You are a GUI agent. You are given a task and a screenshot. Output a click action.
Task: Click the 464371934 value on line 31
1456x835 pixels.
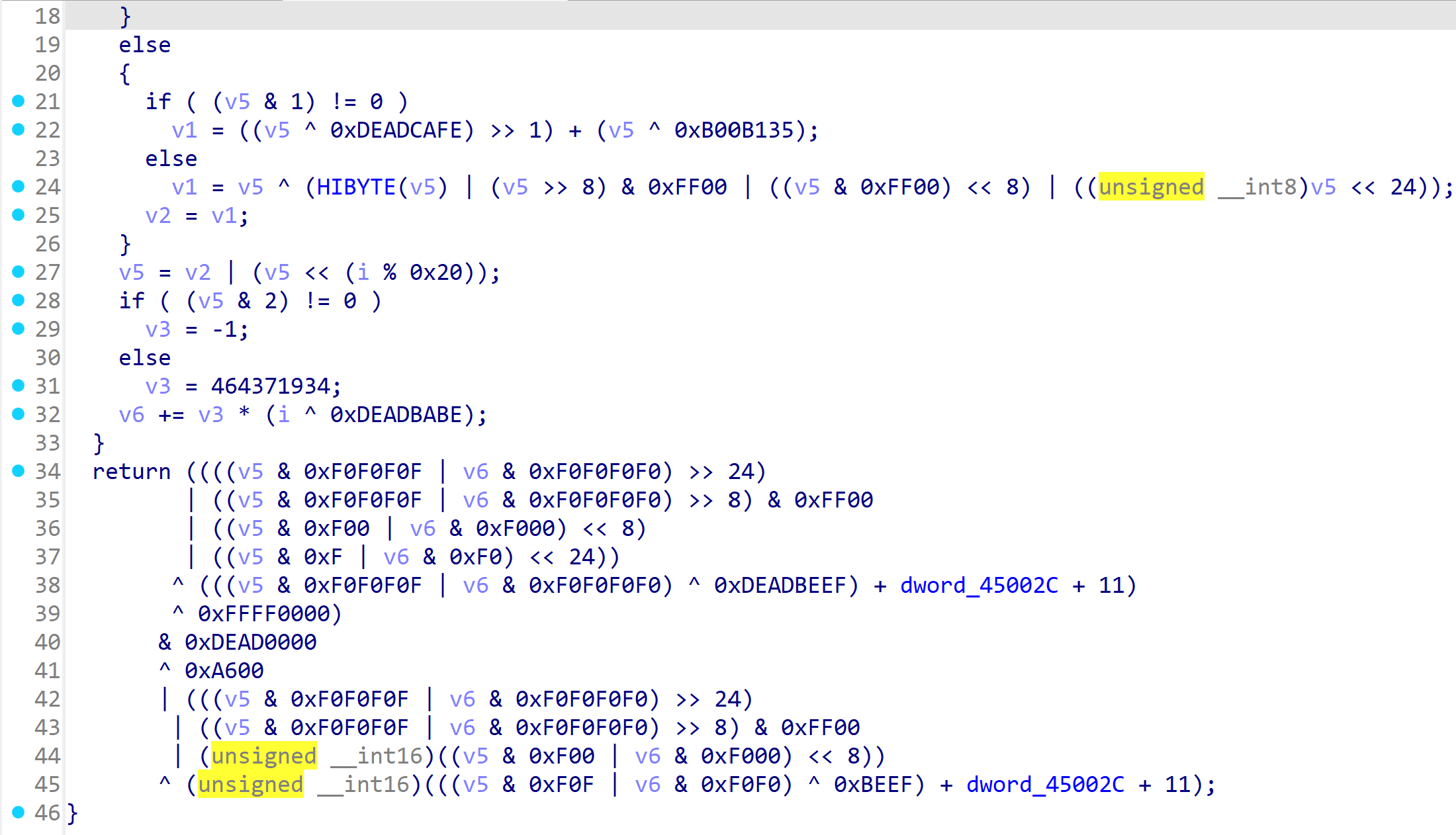coord(270,386)
